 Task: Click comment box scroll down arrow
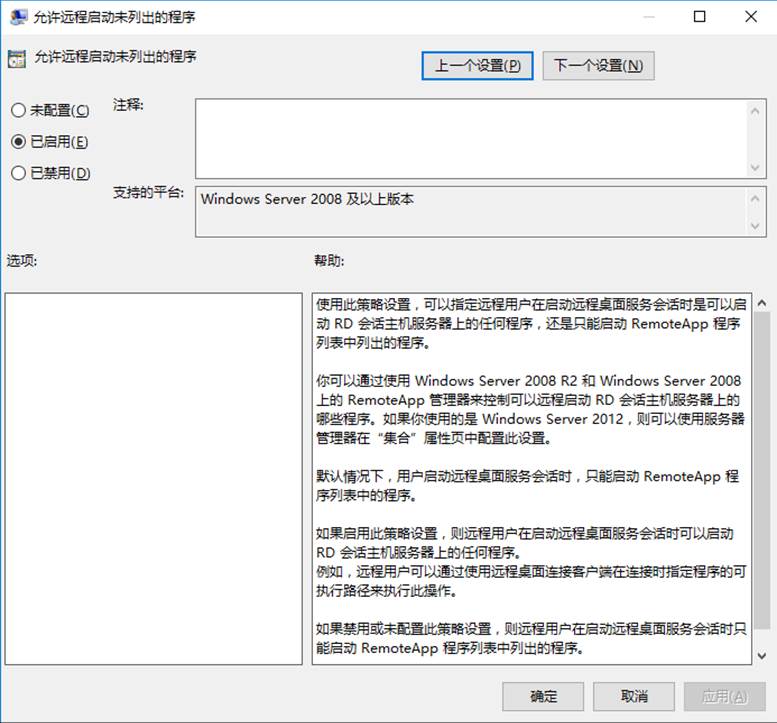[755, 167]
